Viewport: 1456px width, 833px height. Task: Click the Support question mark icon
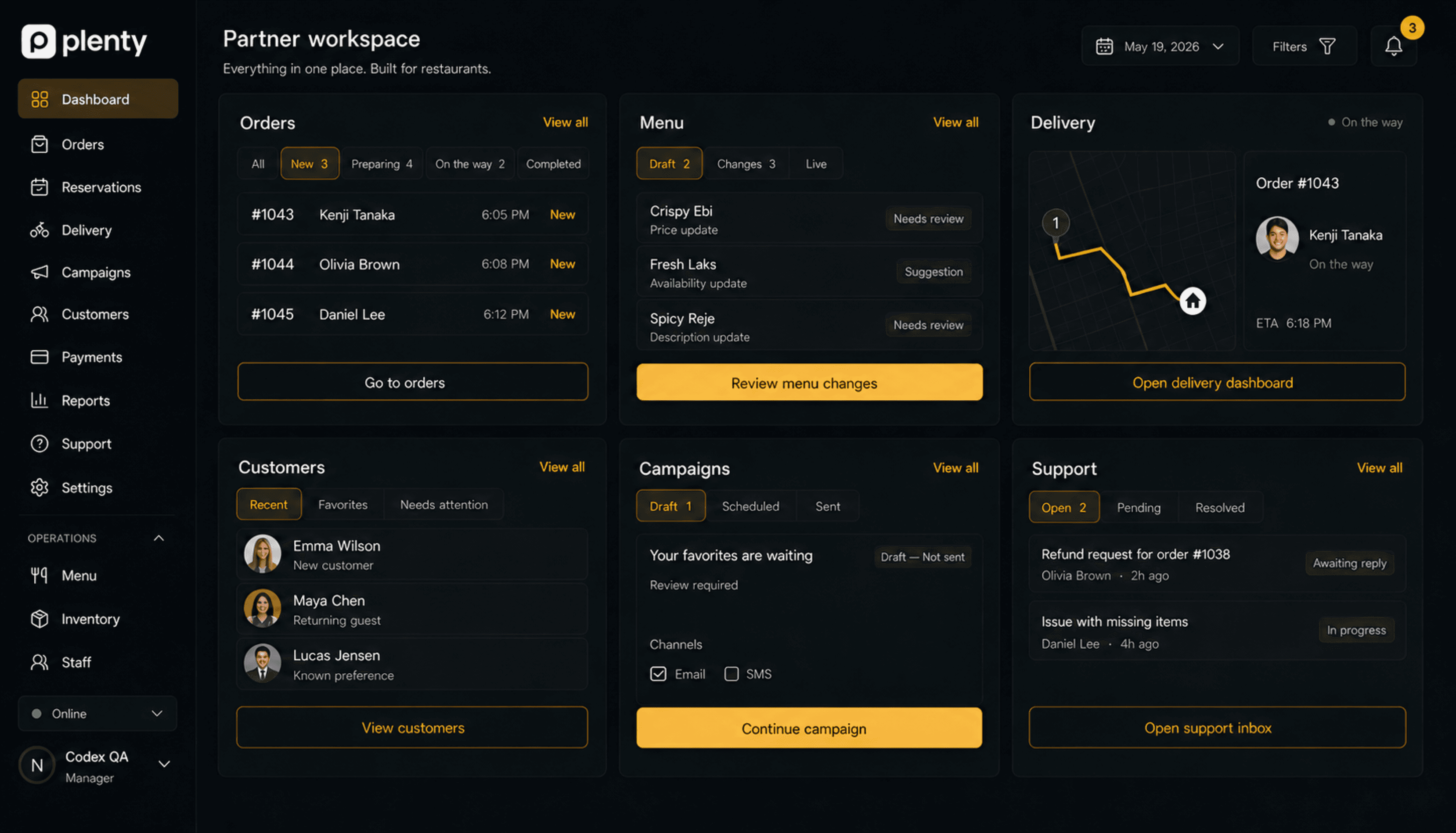pos(40,443)
